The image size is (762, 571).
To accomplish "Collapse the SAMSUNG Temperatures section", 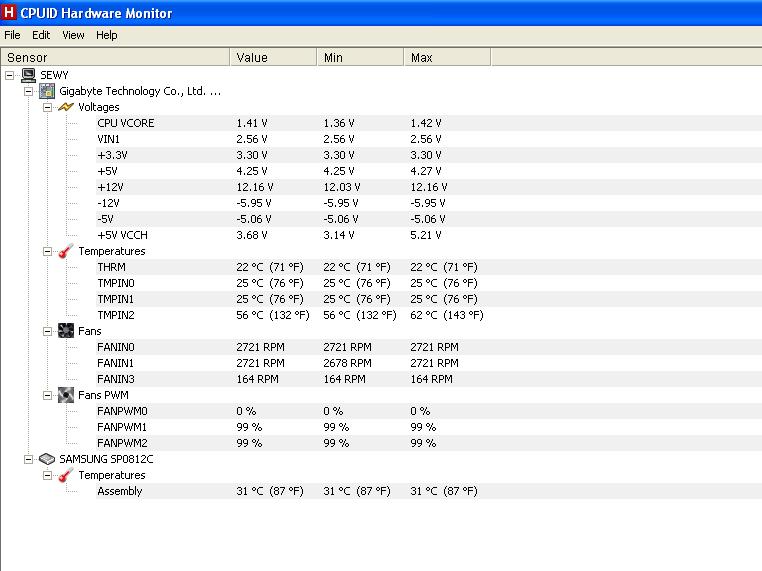I will click(x=47, y=475).
